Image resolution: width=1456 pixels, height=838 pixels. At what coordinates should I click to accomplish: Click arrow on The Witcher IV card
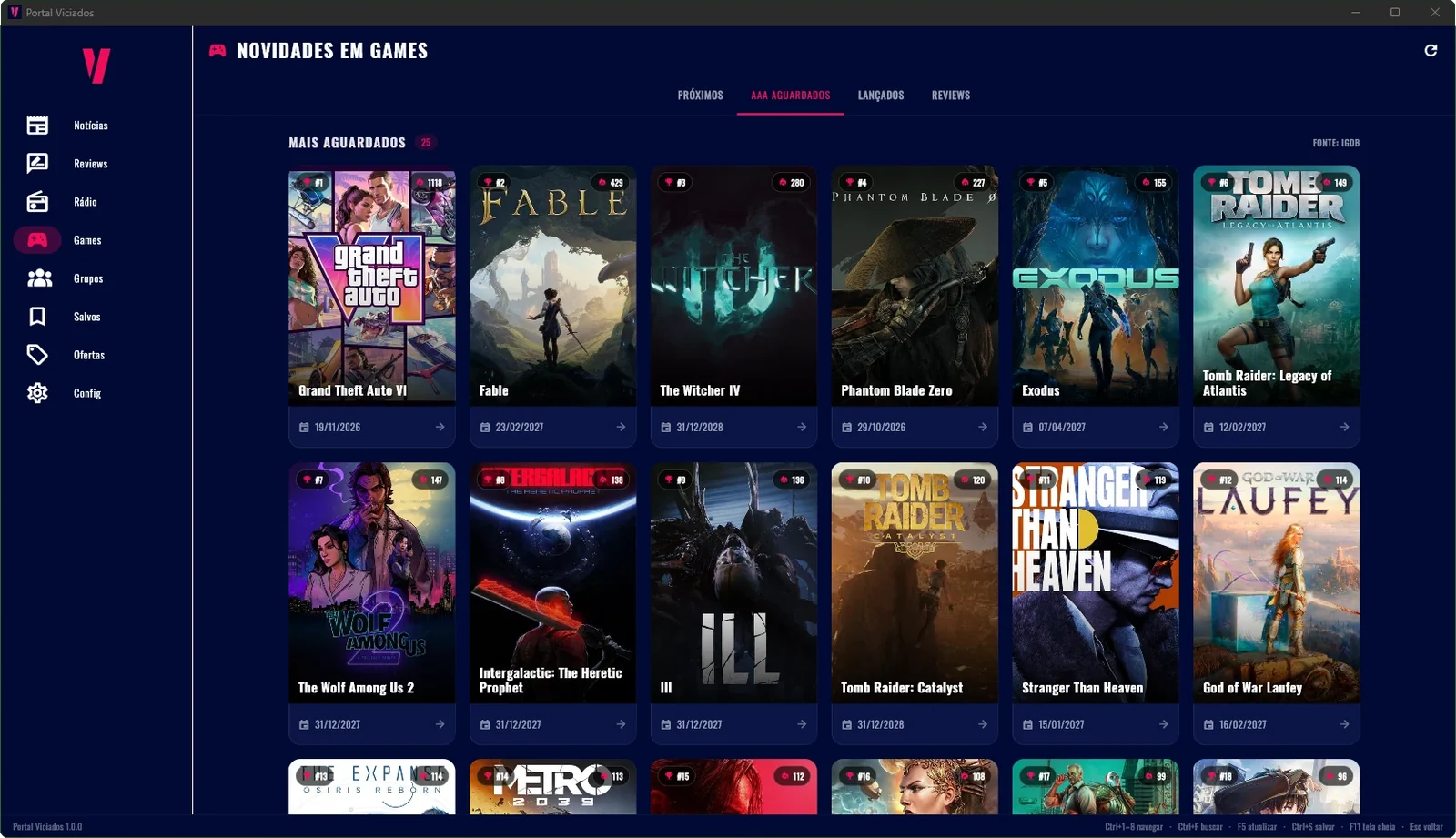pos(802,427)
